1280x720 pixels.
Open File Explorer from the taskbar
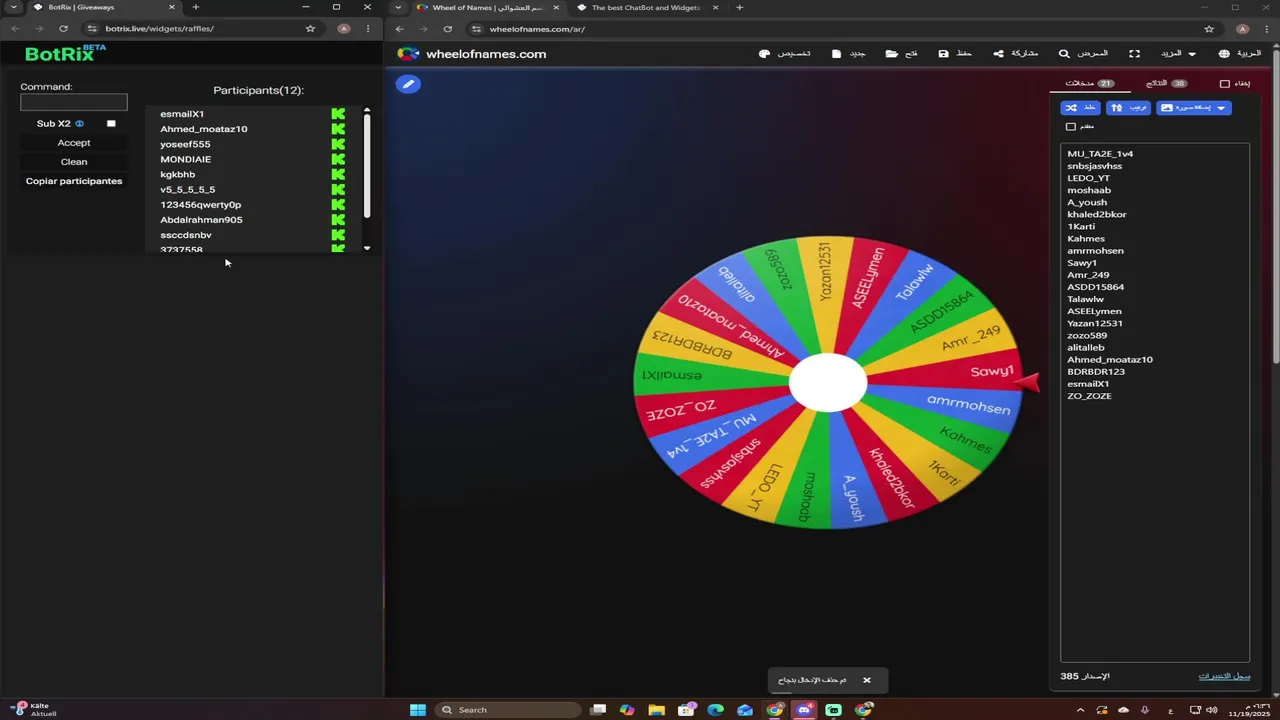pyautogui.click(x=656, y=710)
